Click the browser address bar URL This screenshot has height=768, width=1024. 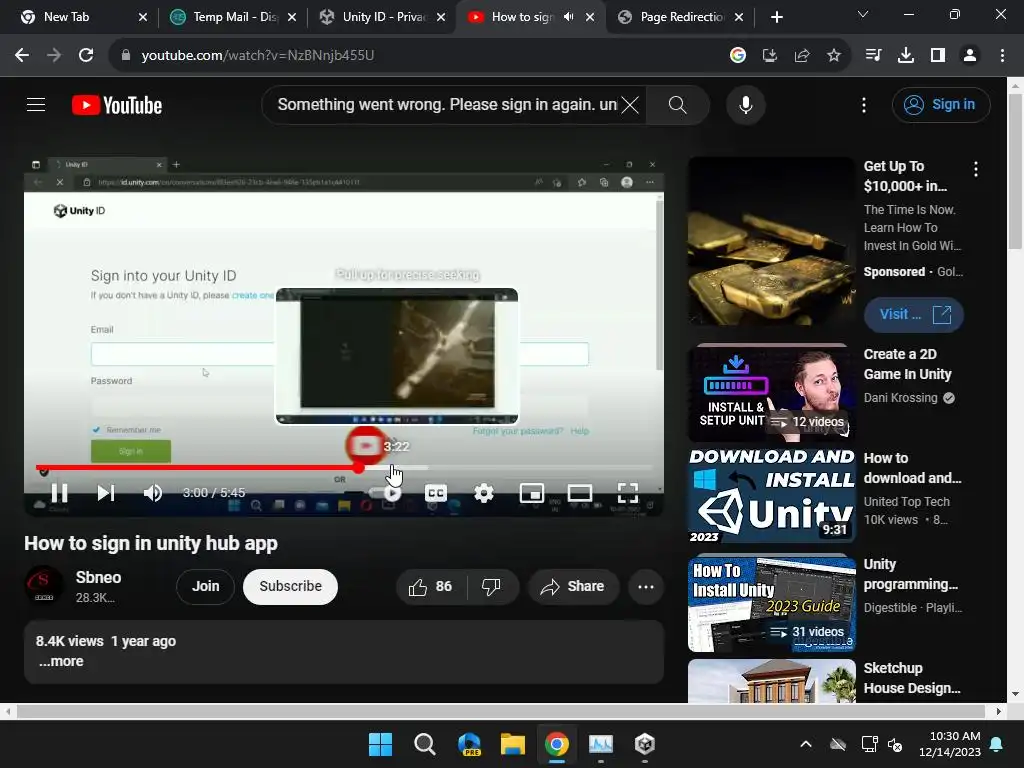(257, 56)
